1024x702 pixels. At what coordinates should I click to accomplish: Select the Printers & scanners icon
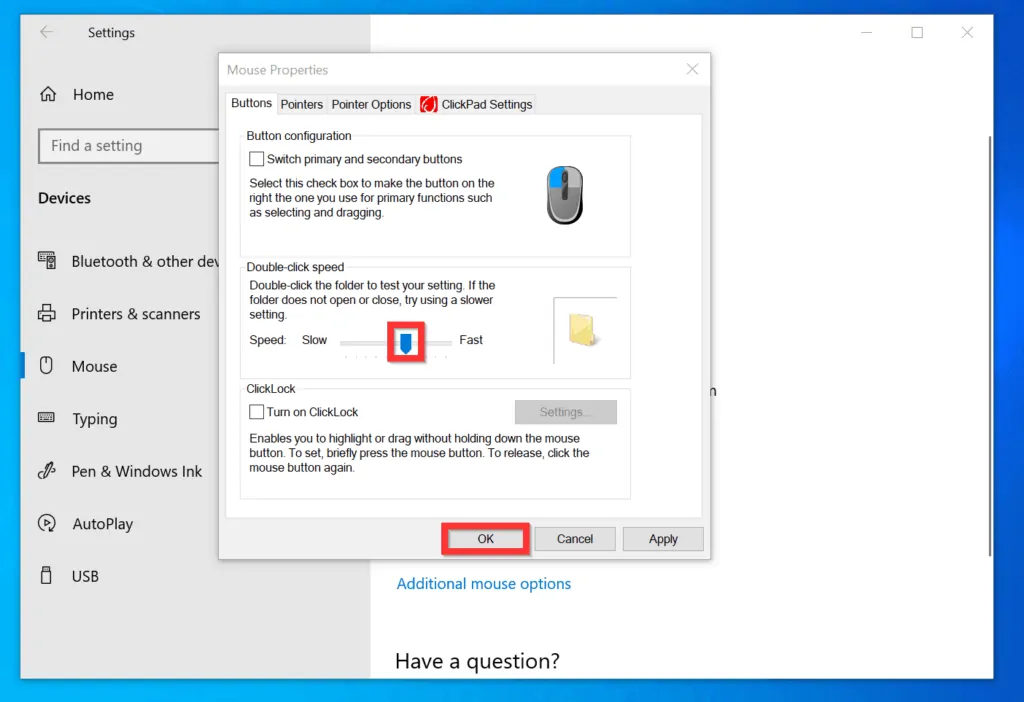tap(47, 314)
